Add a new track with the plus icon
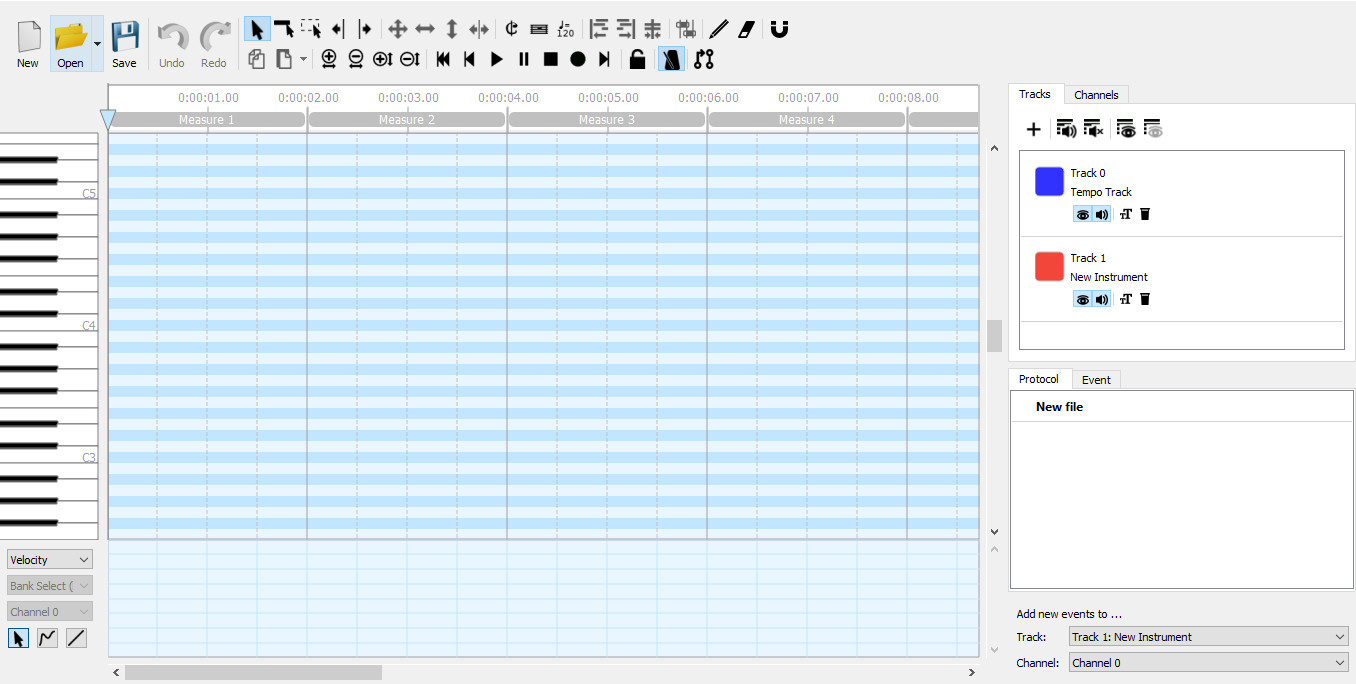Image resolution: width=1356 pixels, height=684 pixels. coord(1033,128)
